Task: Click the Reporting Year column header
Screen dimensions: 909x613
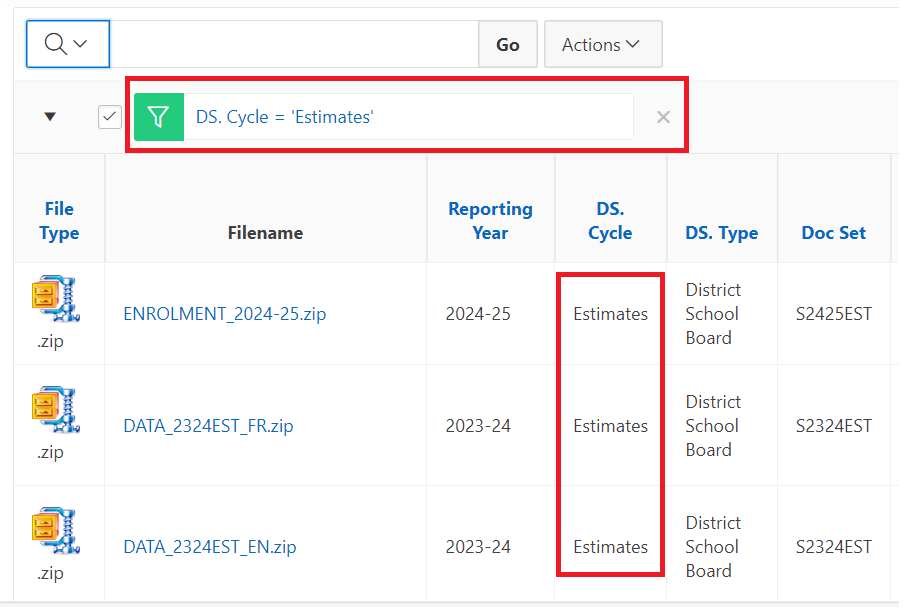Action: tap(490, 221)
